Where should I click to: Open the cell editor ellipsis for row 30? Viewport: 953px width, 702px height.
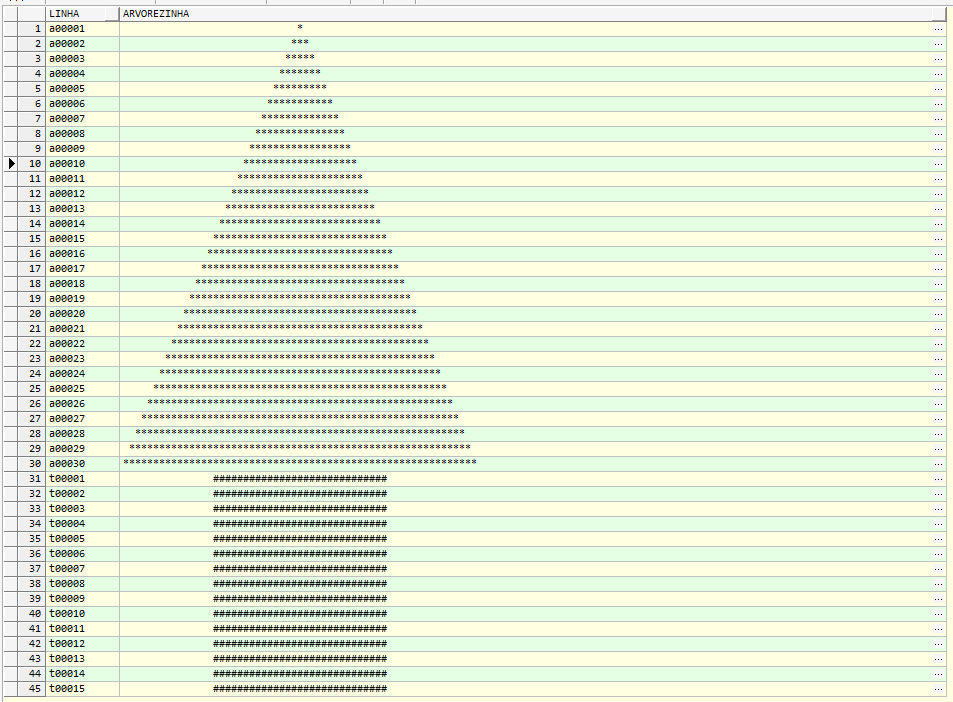[x=937, y=464]
